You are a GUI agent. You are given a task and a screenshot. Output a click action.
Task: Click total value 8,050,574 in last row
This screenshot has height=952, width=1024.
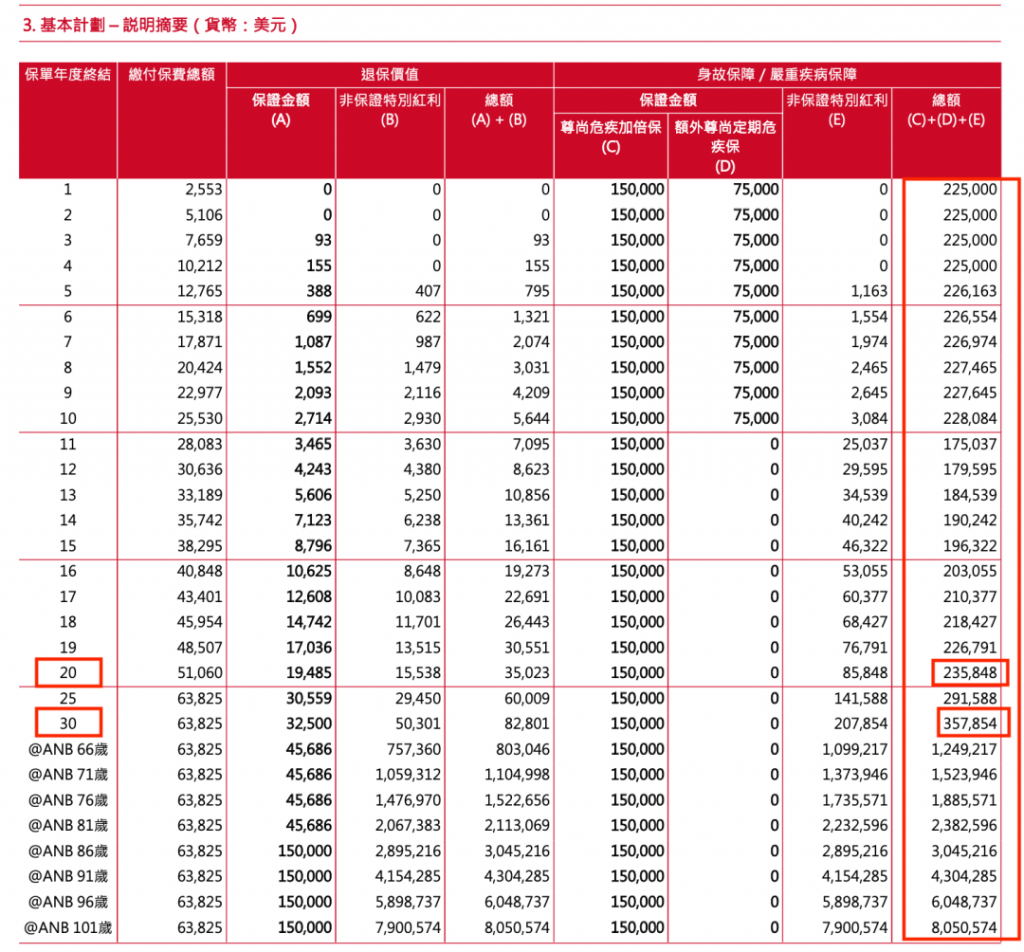coord(964,927)
